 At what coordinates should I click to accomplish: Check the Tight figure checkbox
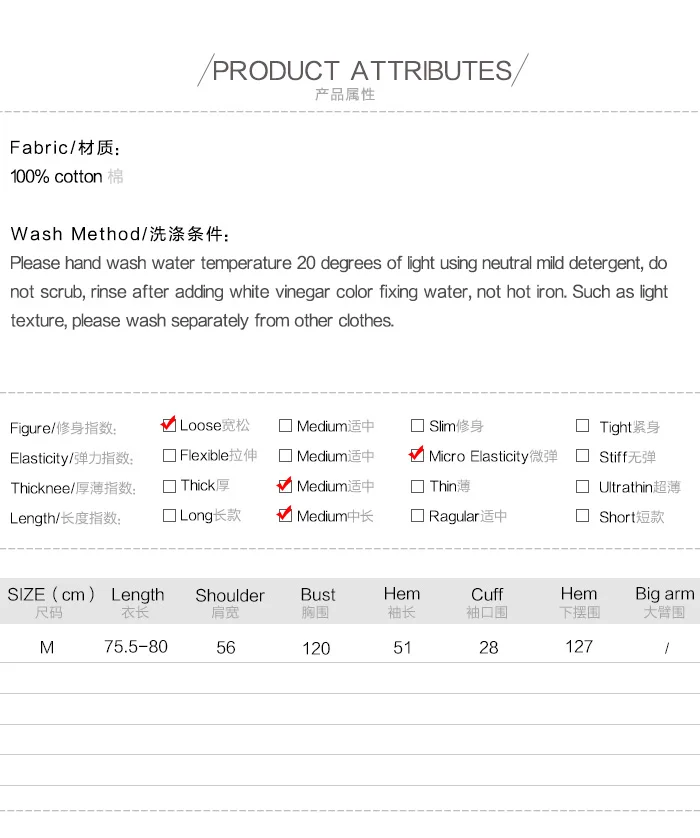(x=582, y=425)
